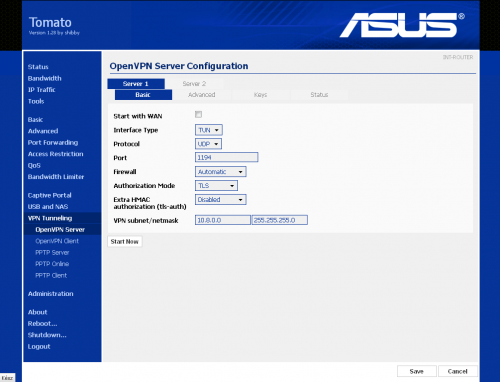Open the Advanced sub-tab
This screenshot has width=500, height=382.
(x=202, y=95)
